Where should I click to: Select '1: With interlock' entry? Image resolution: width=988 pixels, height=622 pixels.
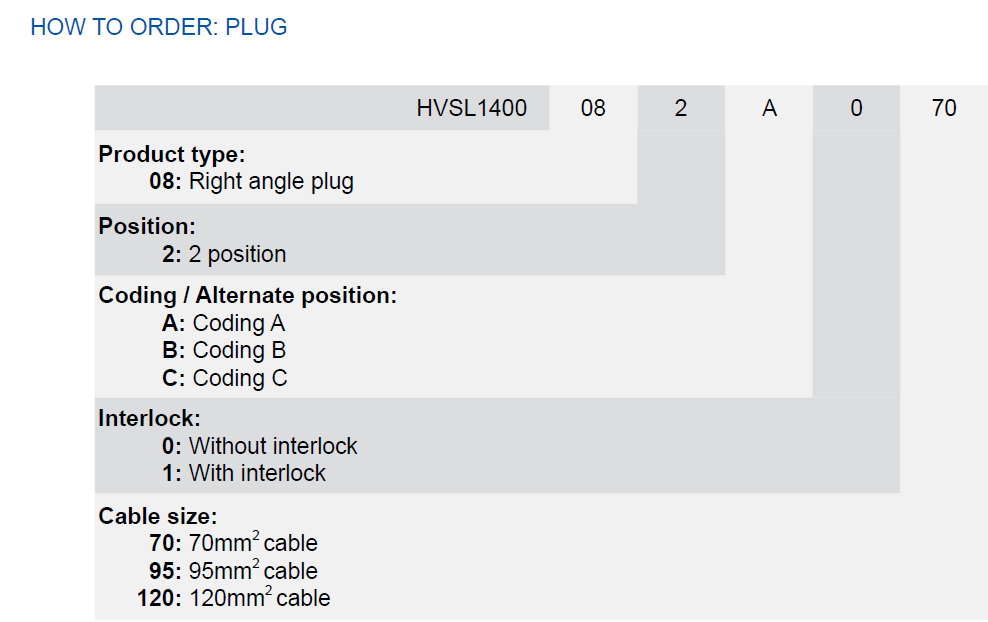click(243, 473)
